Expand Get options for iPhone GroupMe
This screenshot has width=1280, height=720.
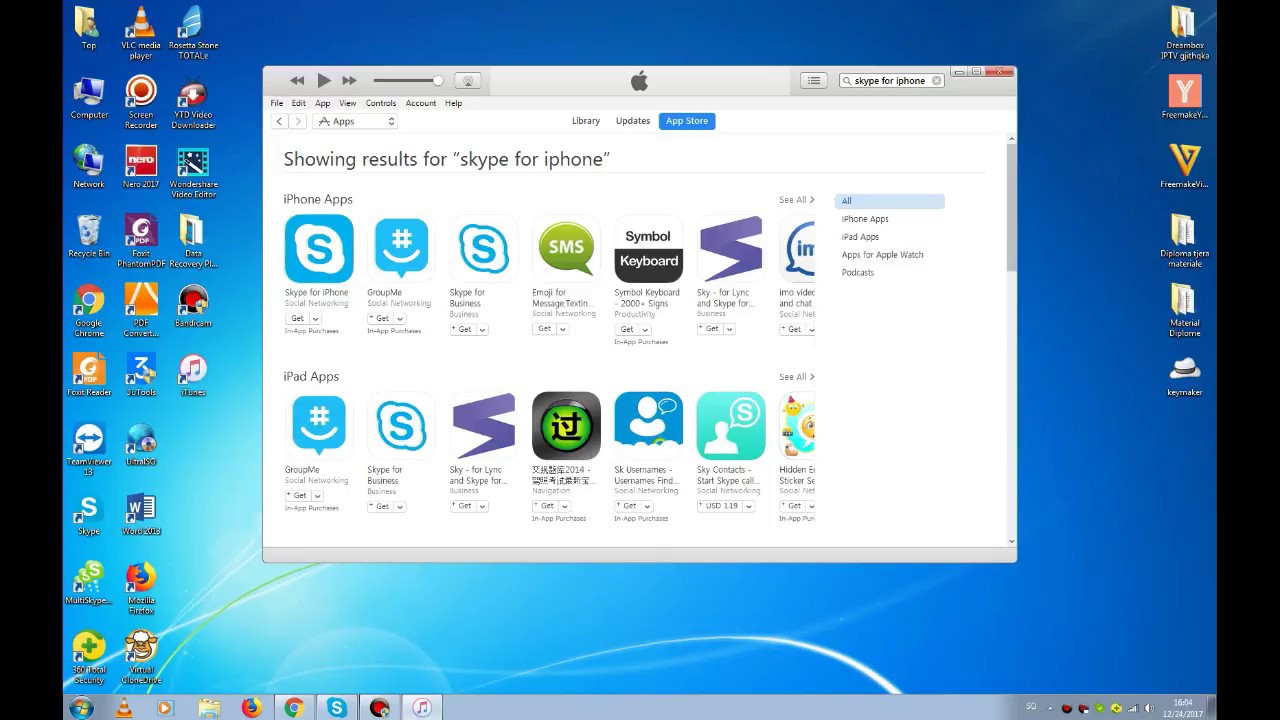pos(398,319)
